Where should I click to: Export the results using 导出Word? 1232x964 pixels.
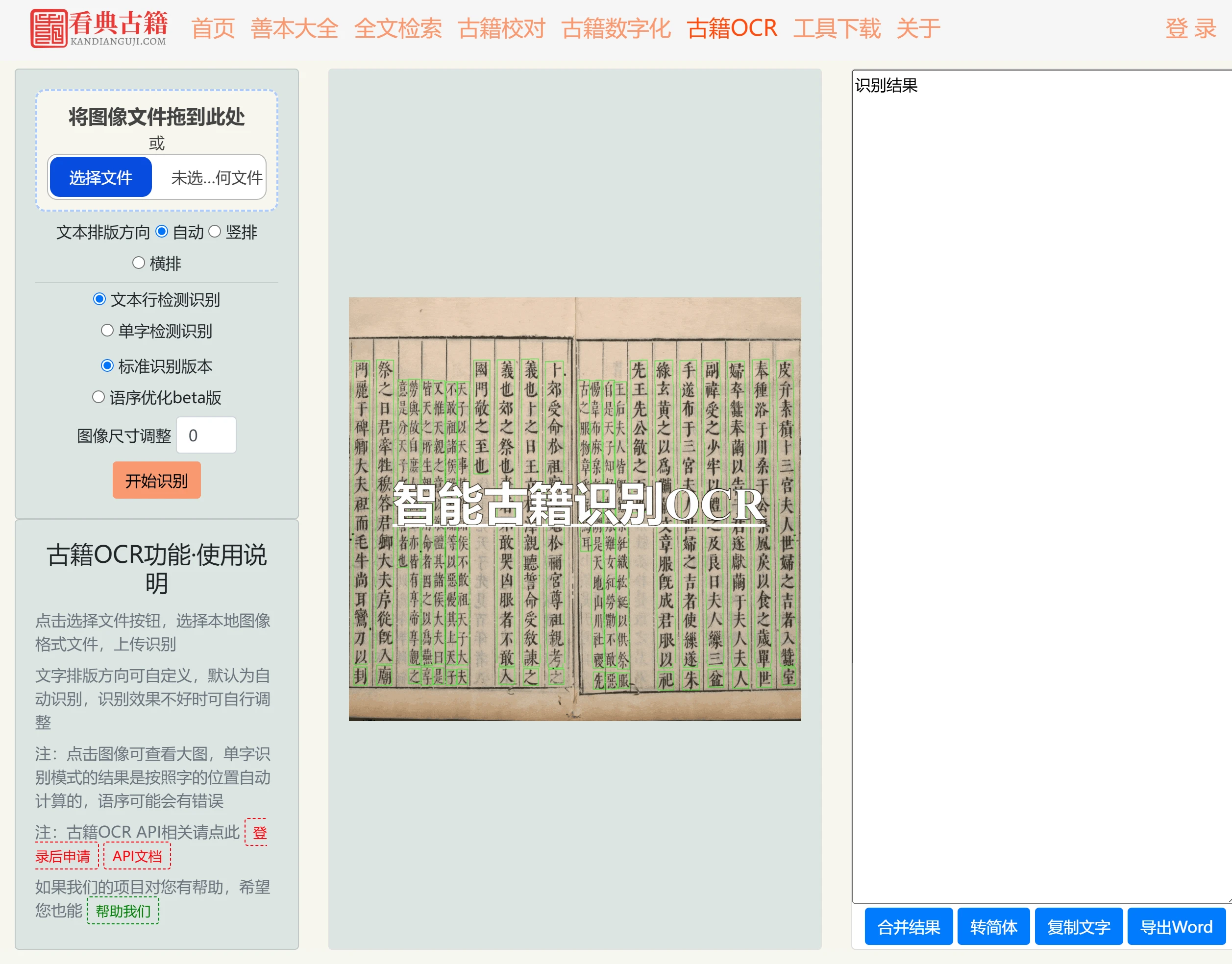(1176, 927)
